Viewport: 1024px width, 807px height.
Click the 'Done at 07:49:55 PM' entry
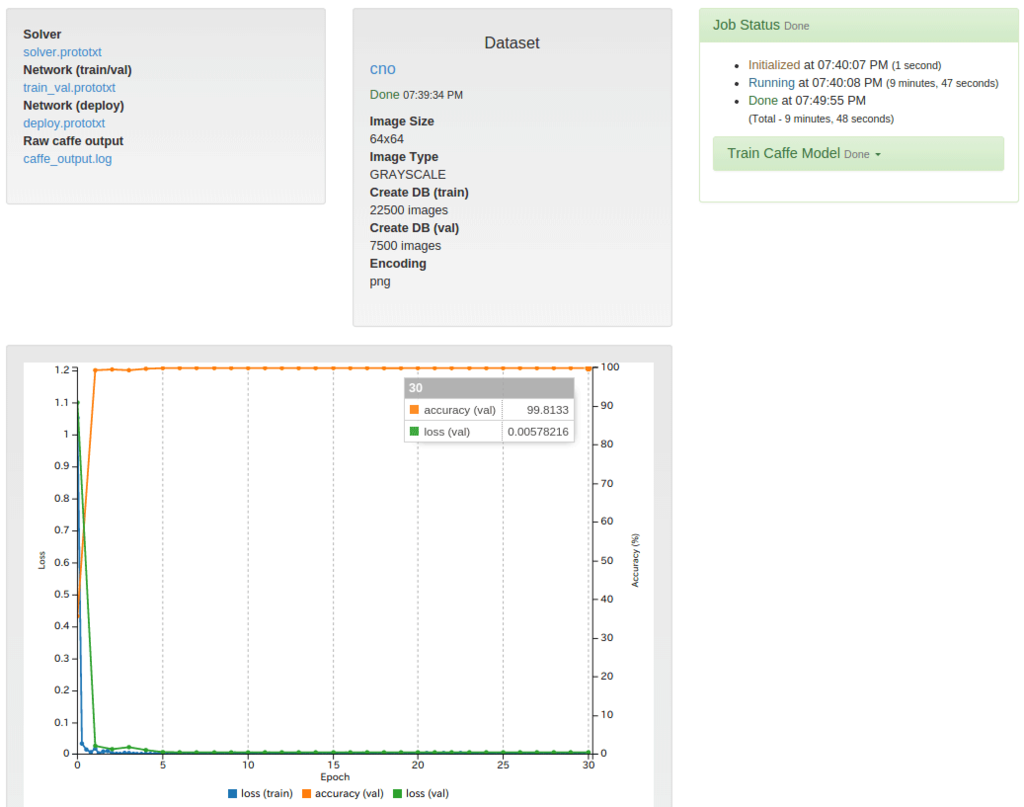pos(807,101)
